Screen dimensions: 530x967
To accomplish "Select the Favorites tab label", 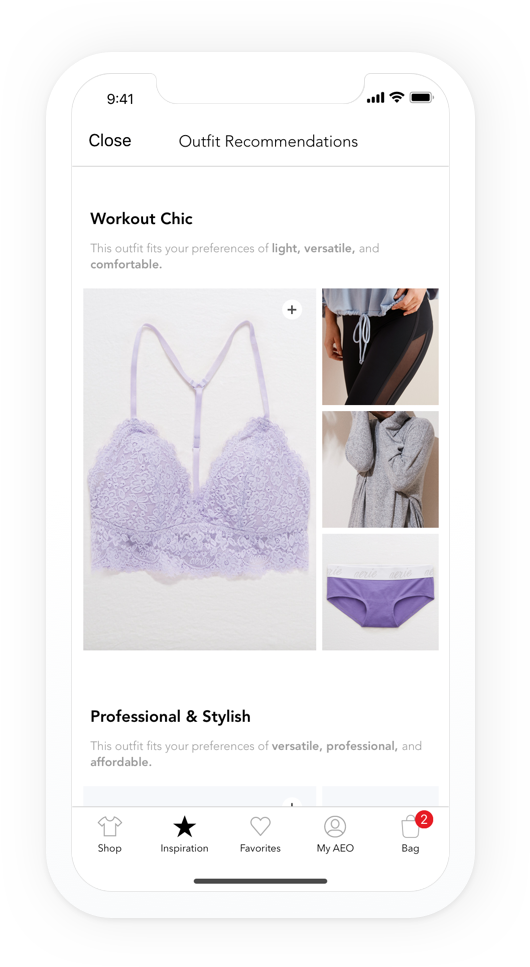I will click(260, 848).
